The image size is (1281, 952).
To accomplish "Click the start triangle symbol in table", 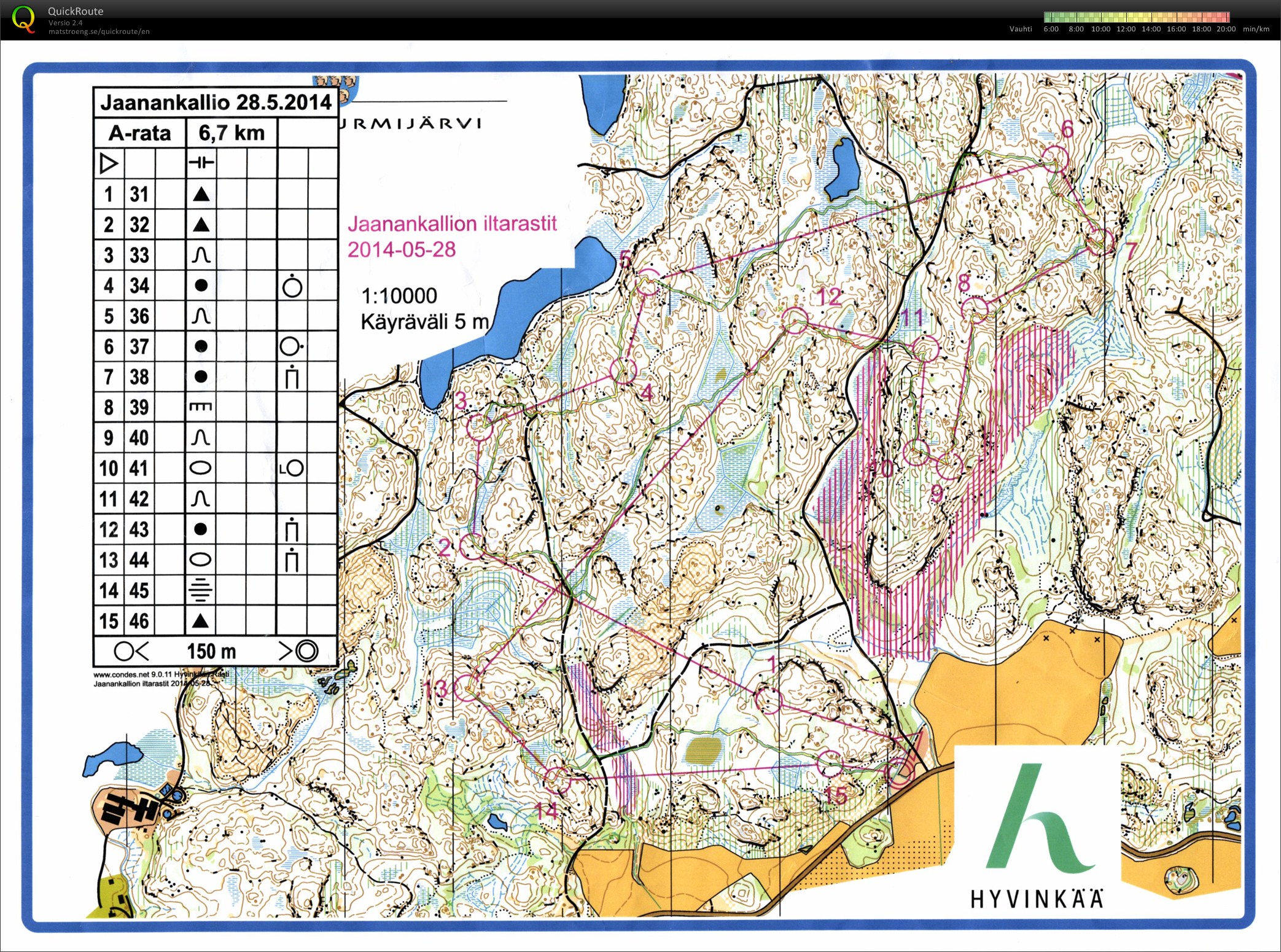I will [x=108, y=163].
